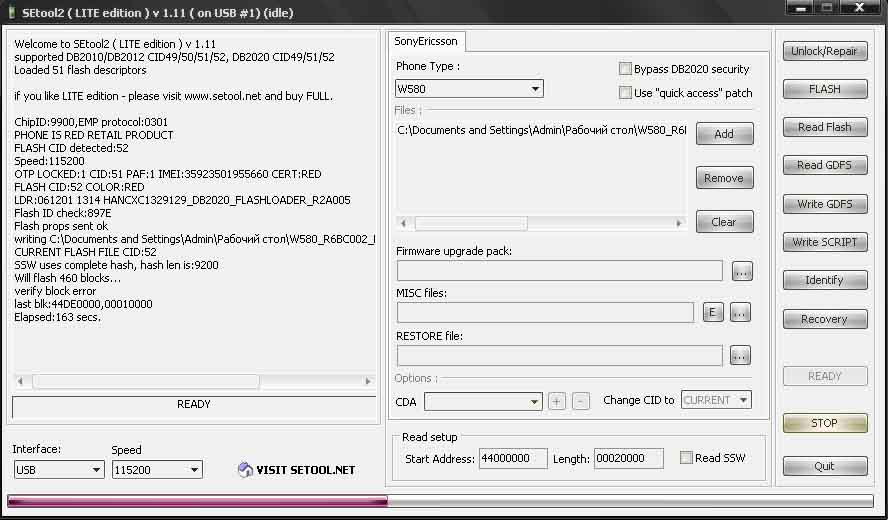Image resolution: width=888 pixels, height=520 pixels.
Task: Click the "FLASH CID detected:52" log line
Action: (71, 148)
